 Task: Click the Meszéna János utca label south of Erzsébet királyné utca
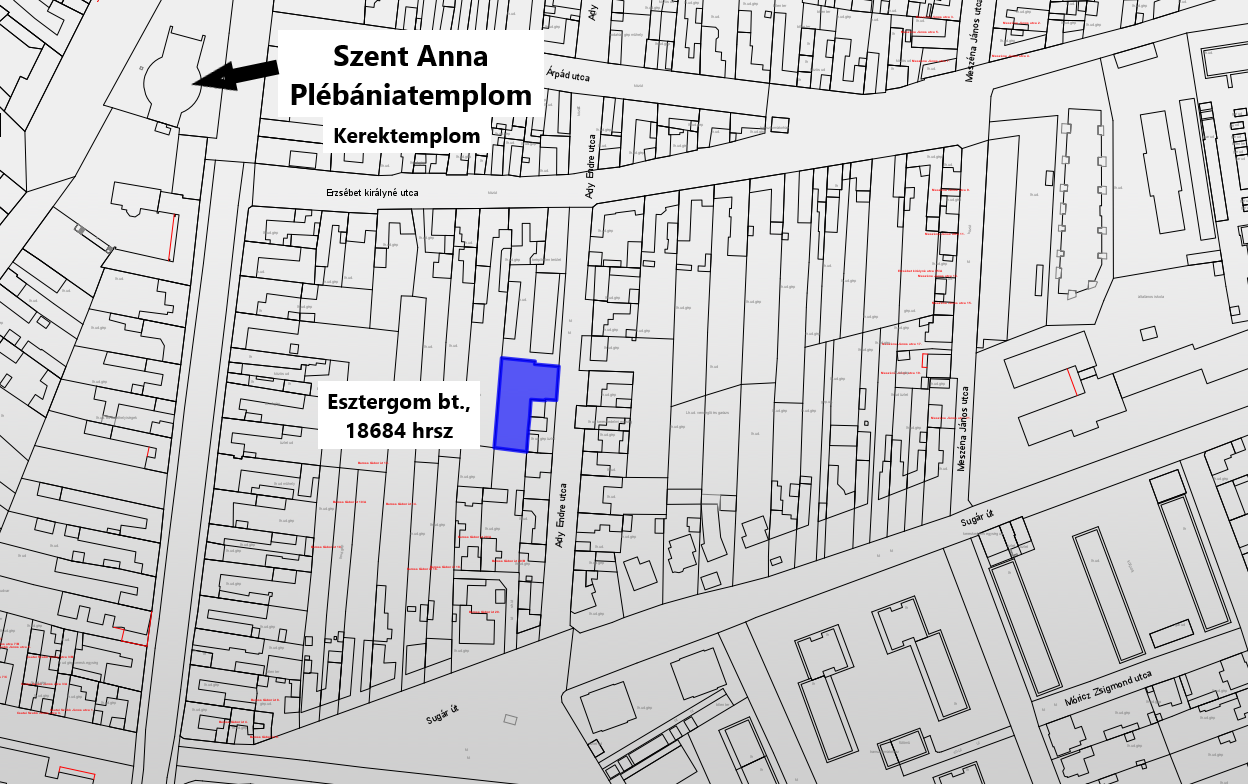pyautogui.click(x=963, y=428)
